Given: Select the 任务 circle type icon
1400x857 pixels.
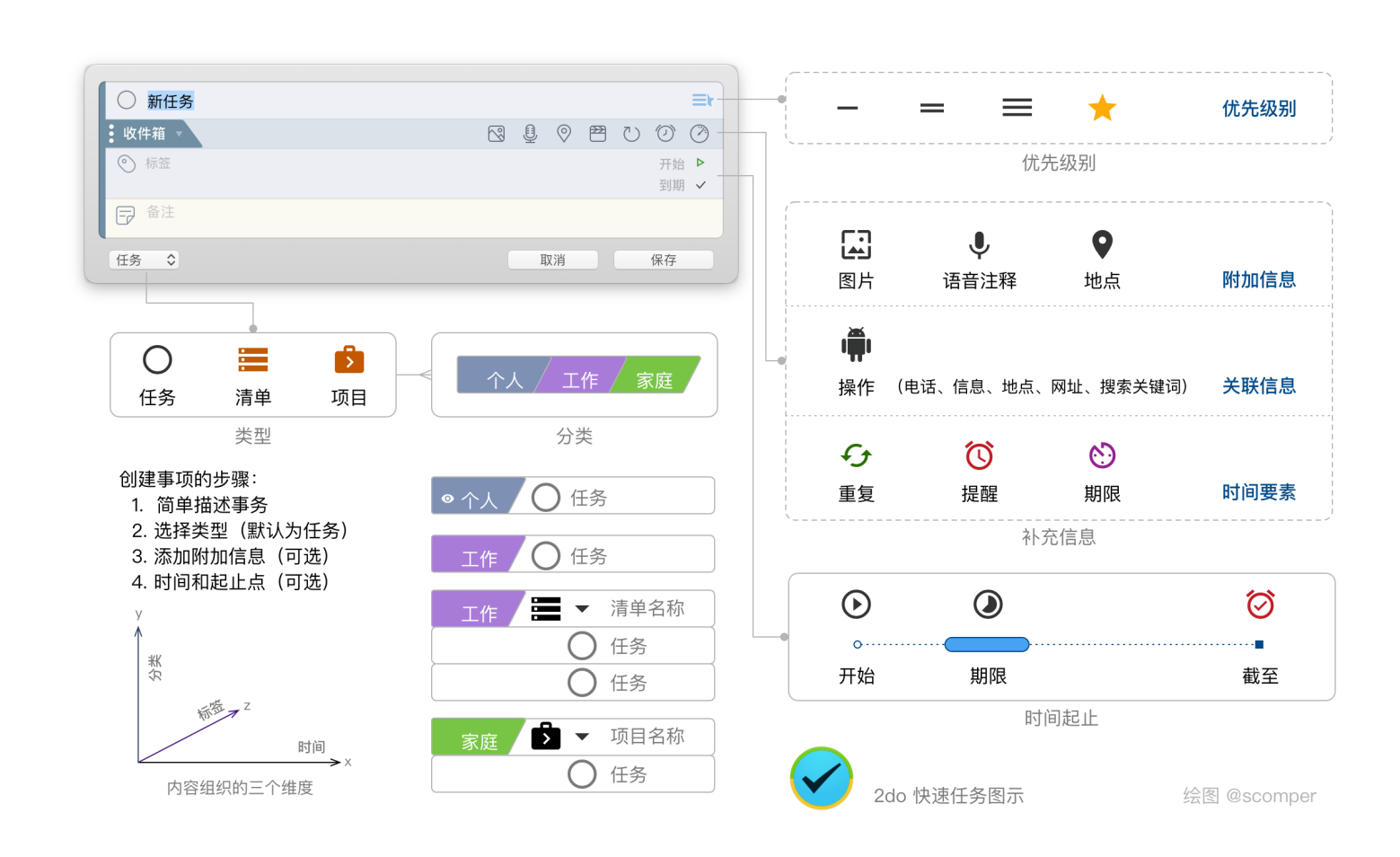Looking at the screenshot, I should pyautogui.click(x=157, y=359).
